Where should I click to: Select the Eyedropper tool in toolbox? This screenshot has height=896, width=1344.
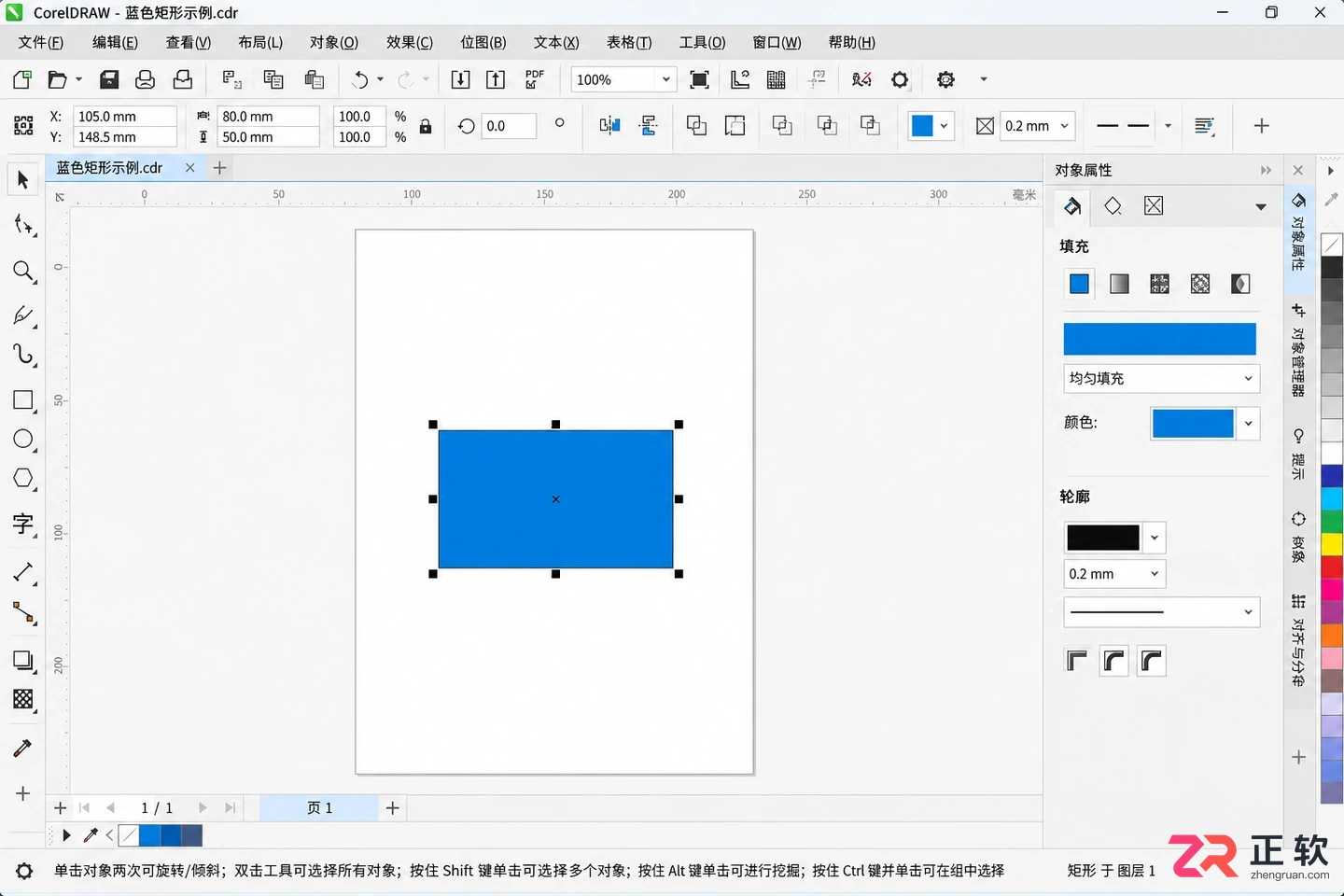pyautogui.click(x=23, y=748)
